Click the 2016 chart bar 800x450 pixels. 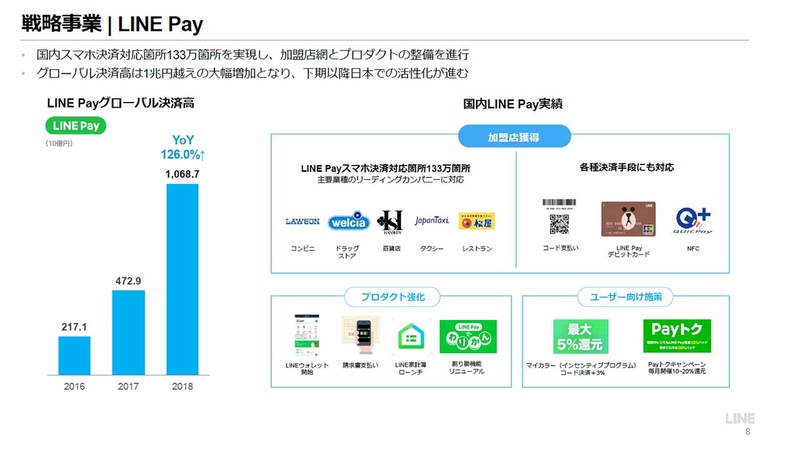[x=74, y=356]
